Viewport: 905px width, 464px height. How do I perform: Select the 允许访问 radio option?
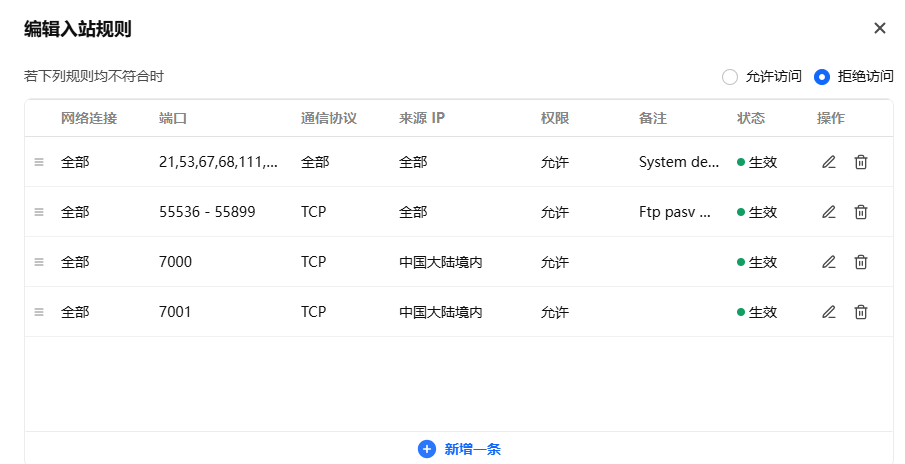tap(730, 77)
